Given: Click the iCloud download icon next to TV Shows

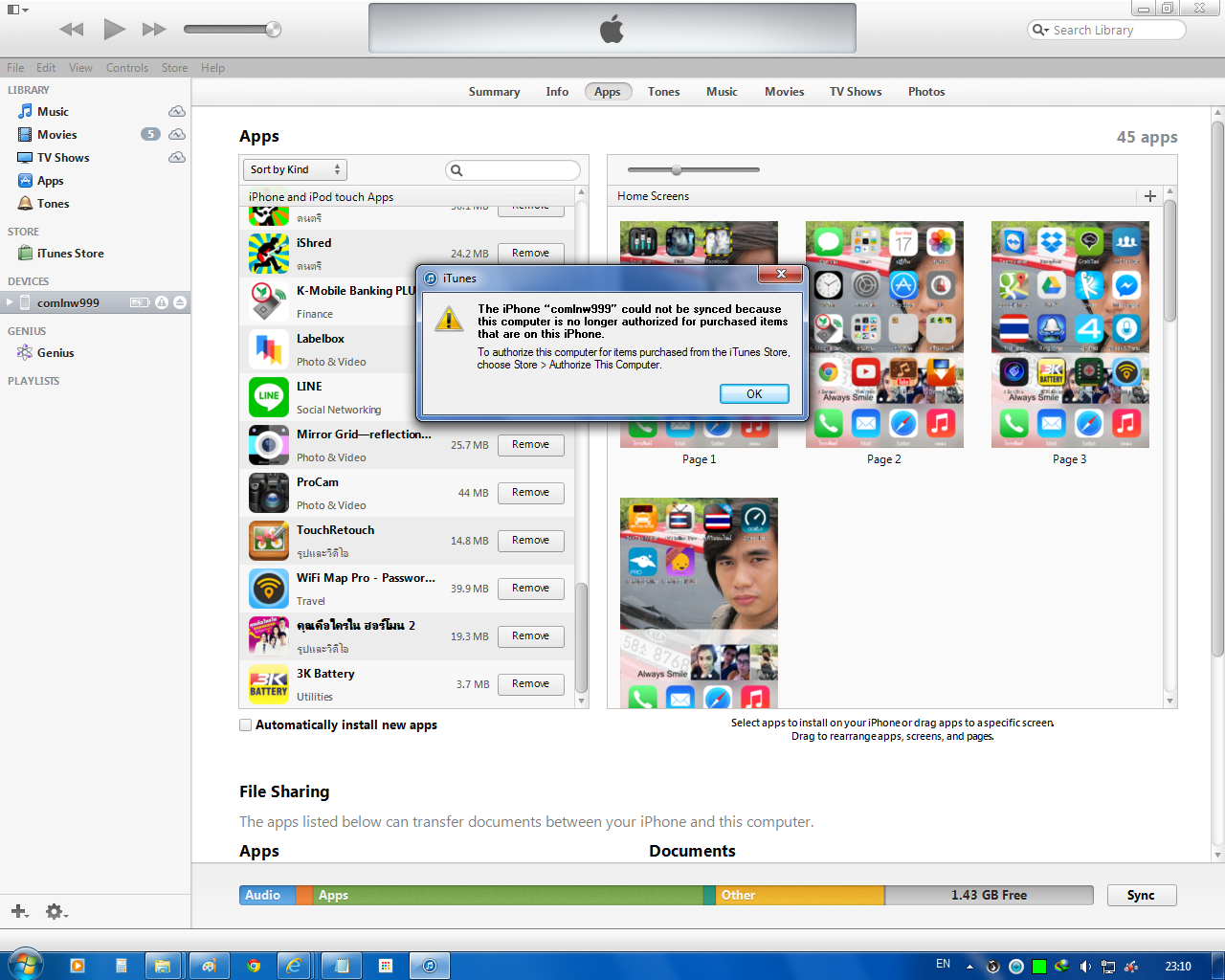Looking at the screenshot, I should (177, 157).
